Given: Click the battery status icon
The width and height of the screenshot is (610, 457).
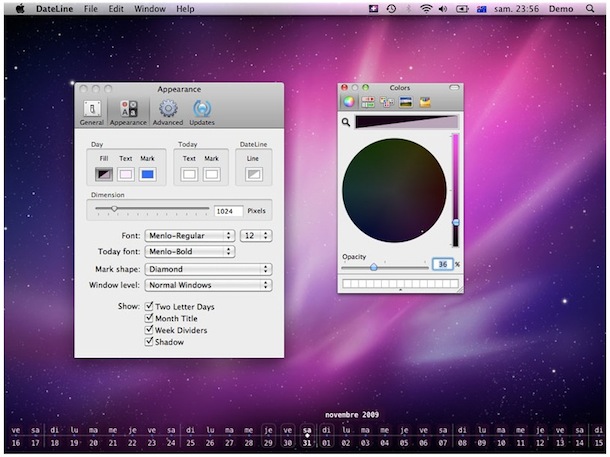Looking at the screenshot, I should click(x=462, y=9).
